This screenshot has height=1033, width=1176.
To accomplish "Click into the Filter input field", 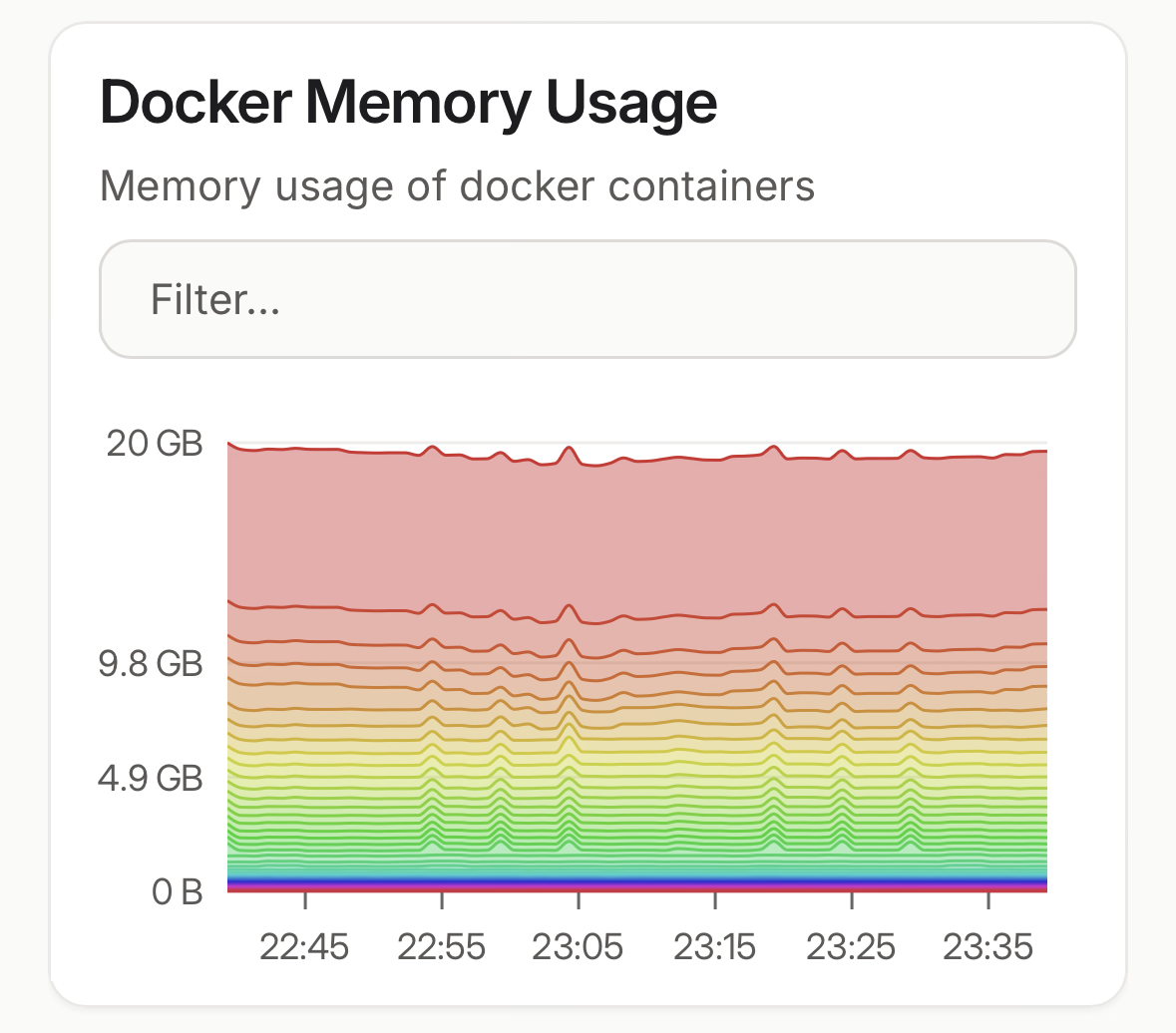I will (x=588, y=299).
